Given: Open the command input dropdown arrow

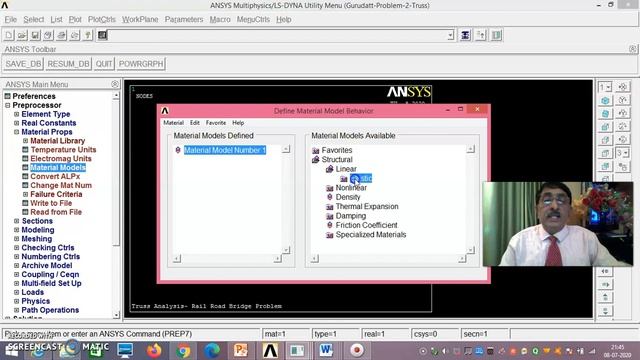Looking at the screenshot, I should click(x=450, y=36).
